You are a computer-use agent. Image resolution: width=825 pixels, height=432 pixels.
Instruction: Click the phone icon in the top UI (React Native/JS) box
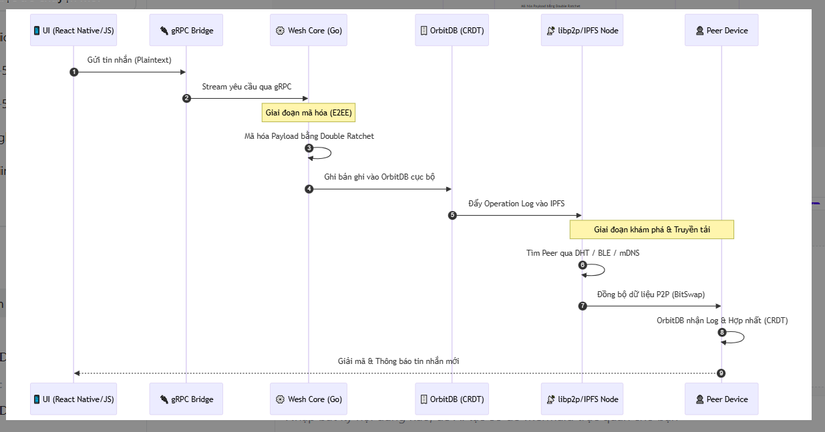coord(37,31)
